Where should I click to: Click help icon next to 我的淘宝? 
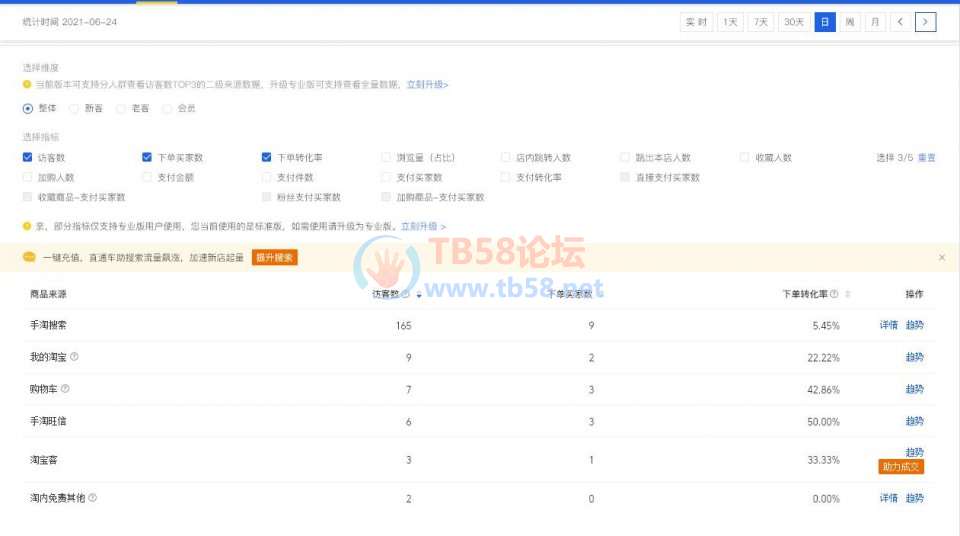point(74,357)
